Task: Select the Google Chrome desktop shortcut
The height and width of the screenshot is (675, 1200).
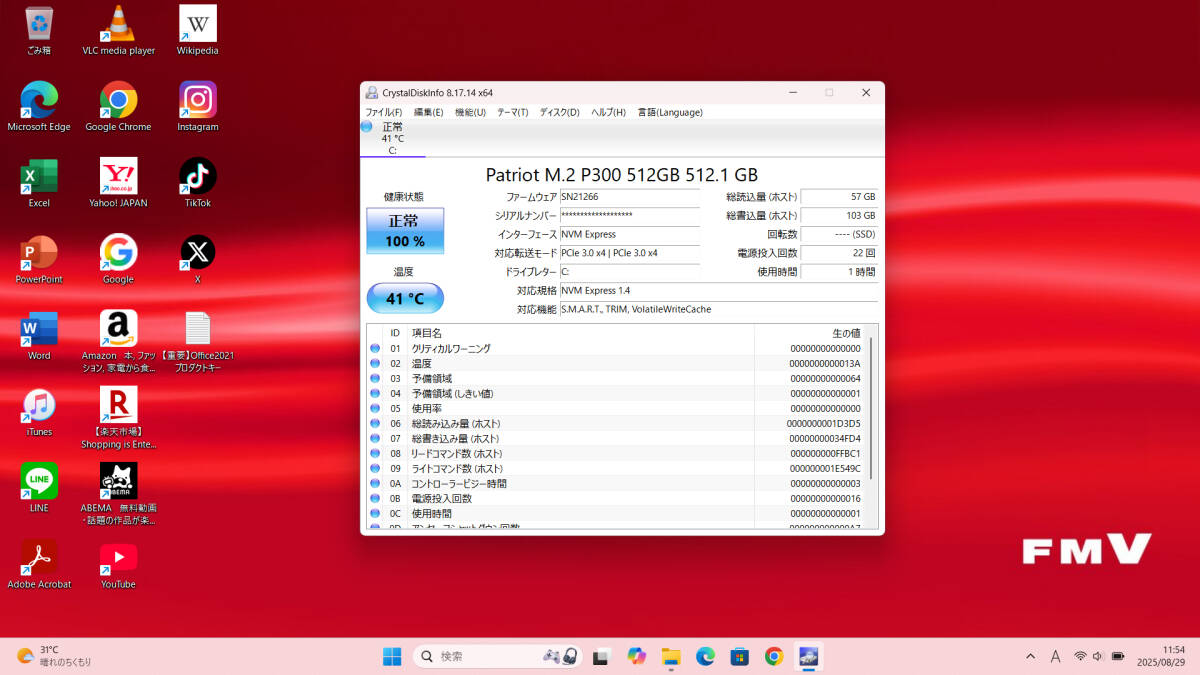Action: 118,107
